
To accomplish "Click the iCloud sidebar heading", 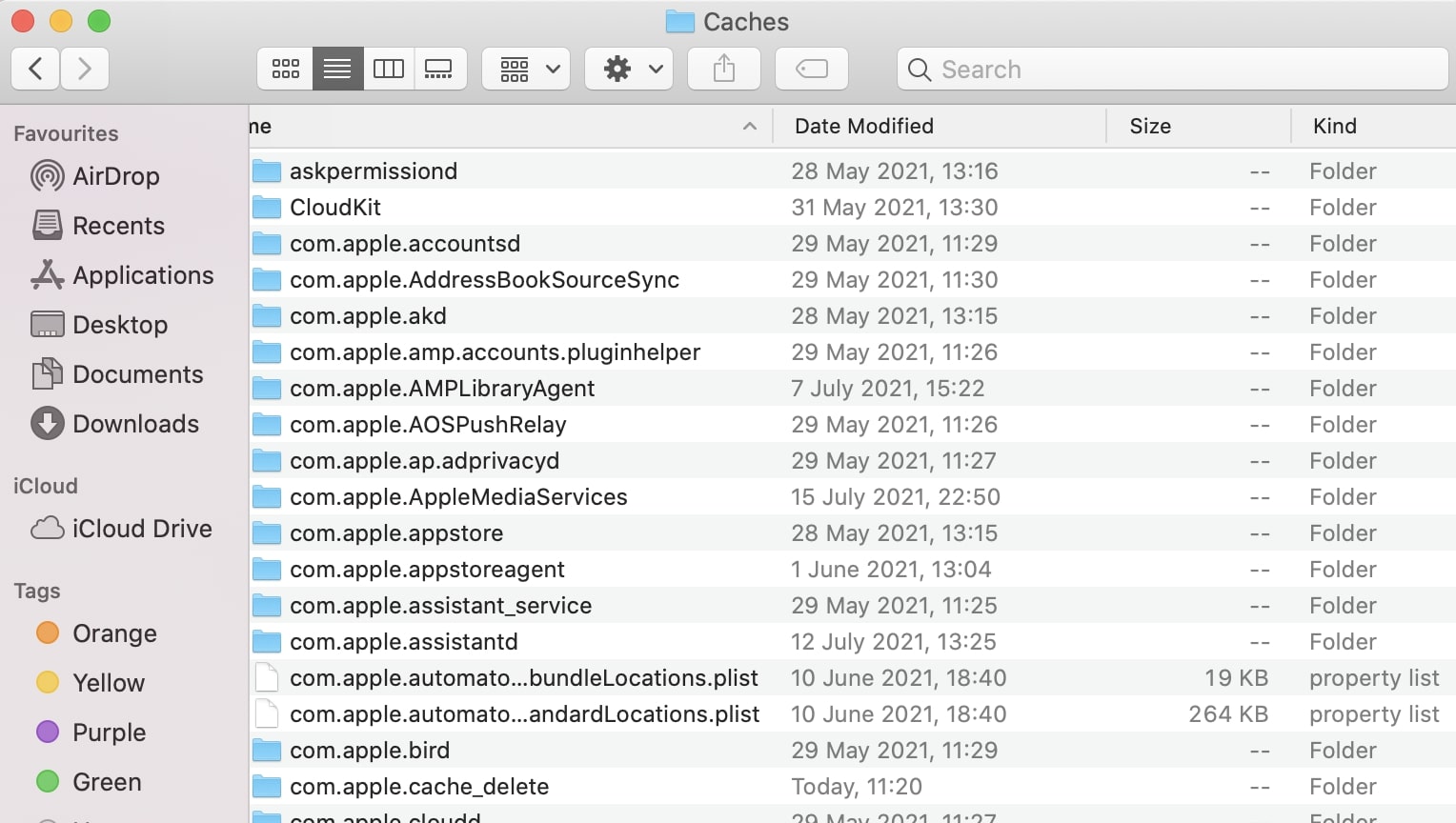I will coord(45,486).
